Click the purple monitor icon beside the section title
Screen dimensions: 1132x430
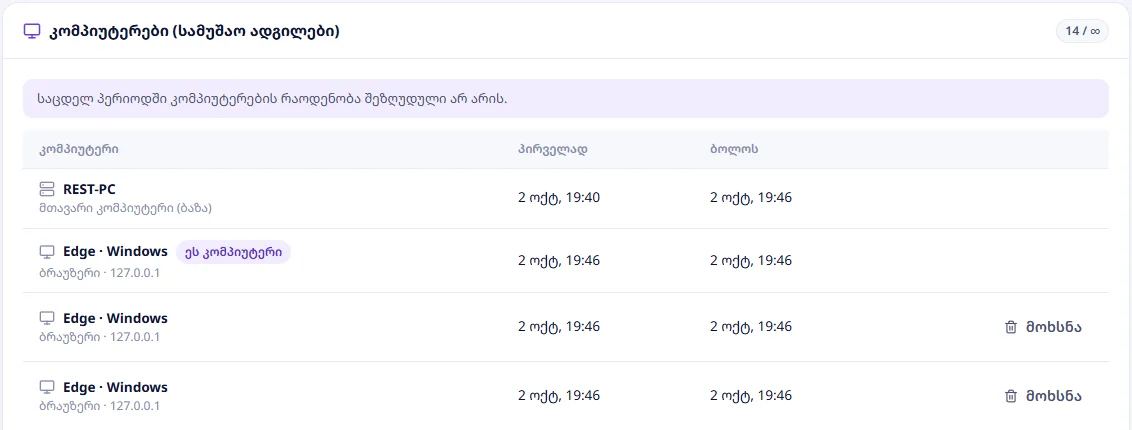pyautogui.click(x=31, y=32)
